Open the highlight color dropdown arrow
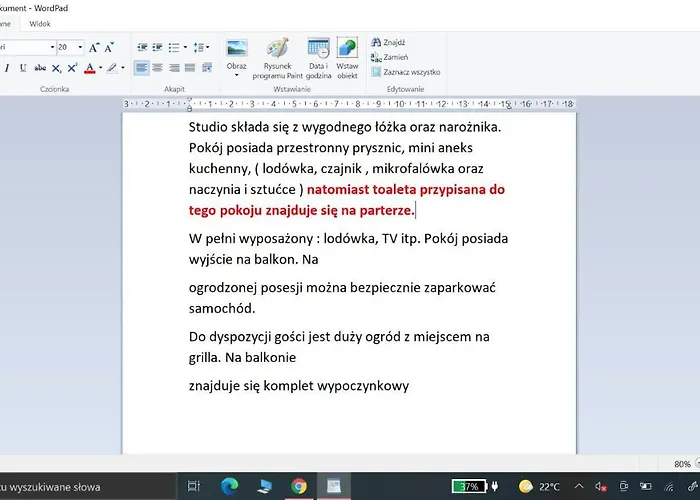Screen dimensions: 700x500 [123, 68]
